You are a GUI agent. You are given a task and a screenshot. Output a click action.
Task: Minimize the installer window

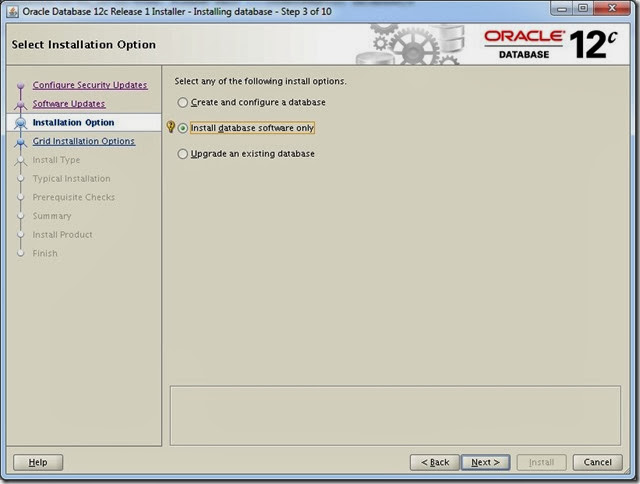click(x=562, y=9)
